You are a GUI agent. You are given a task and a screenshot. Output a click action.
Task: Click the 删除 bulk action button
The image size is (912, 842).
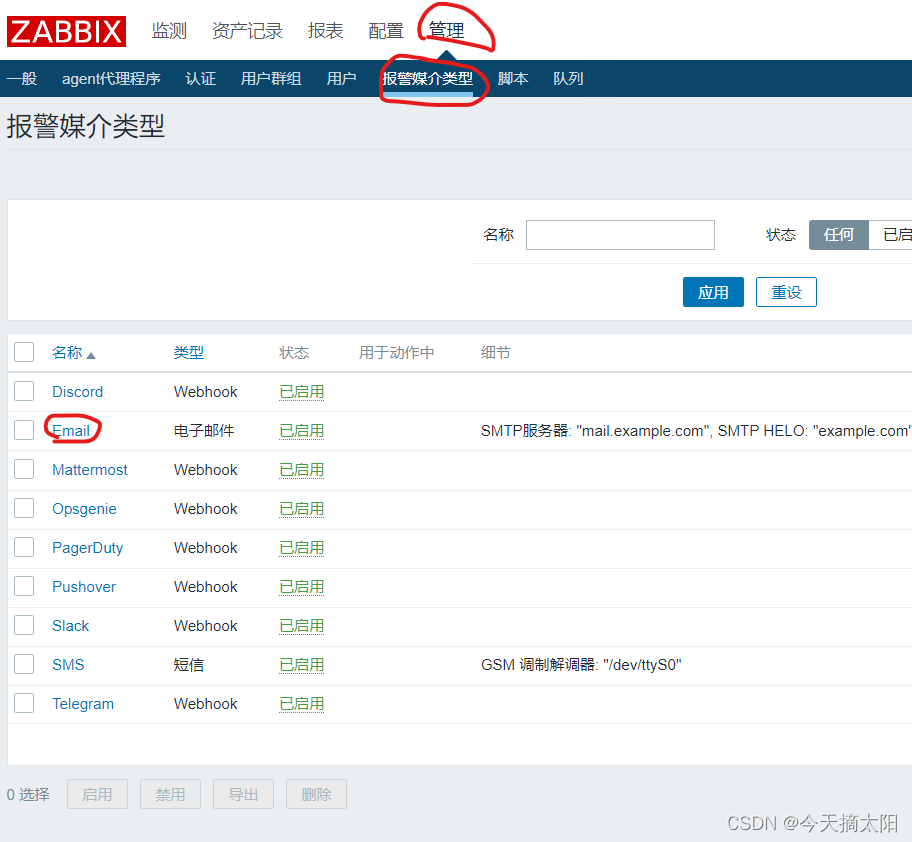click(x=316, y=794)
